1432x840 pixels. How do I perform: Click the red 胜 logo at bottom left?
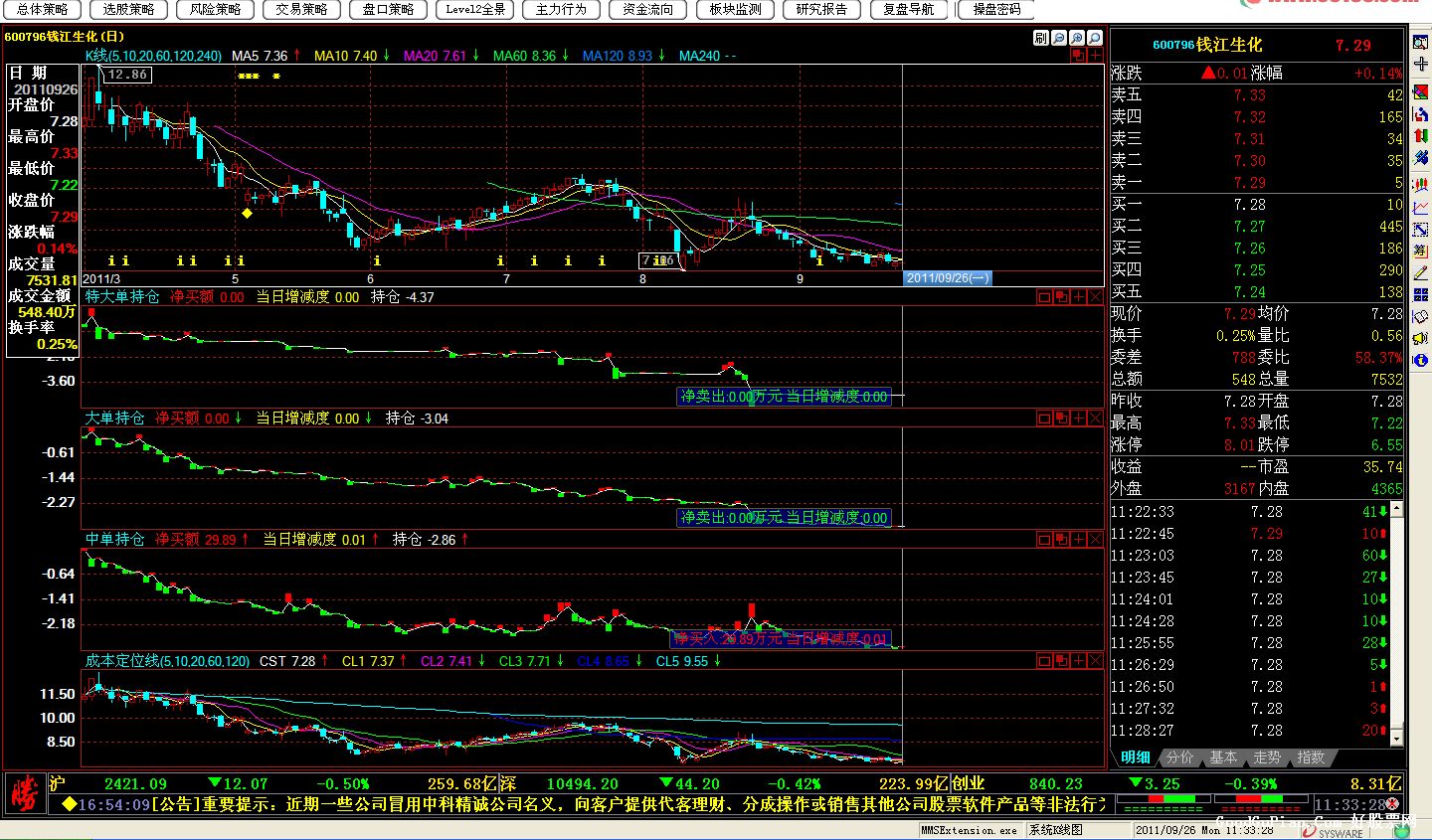24,793
